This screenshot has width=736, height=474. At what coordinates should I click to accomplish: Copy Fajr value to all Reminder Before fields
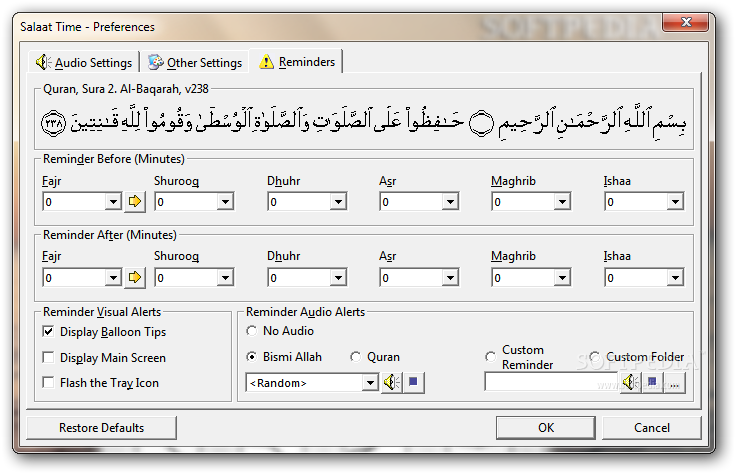(x=135, y=202)
